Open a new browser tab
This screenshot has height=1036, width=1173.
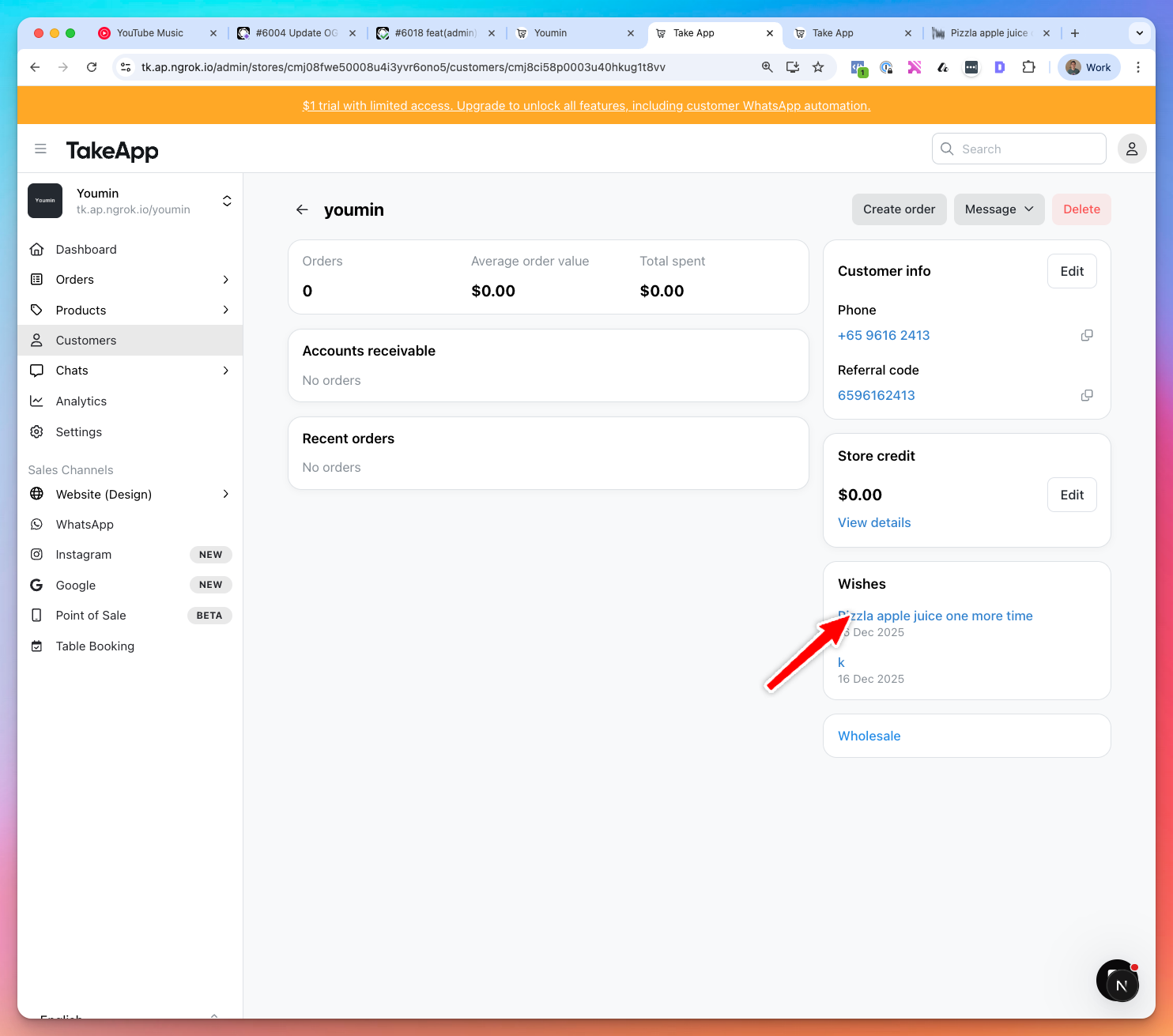[1075, 33]
